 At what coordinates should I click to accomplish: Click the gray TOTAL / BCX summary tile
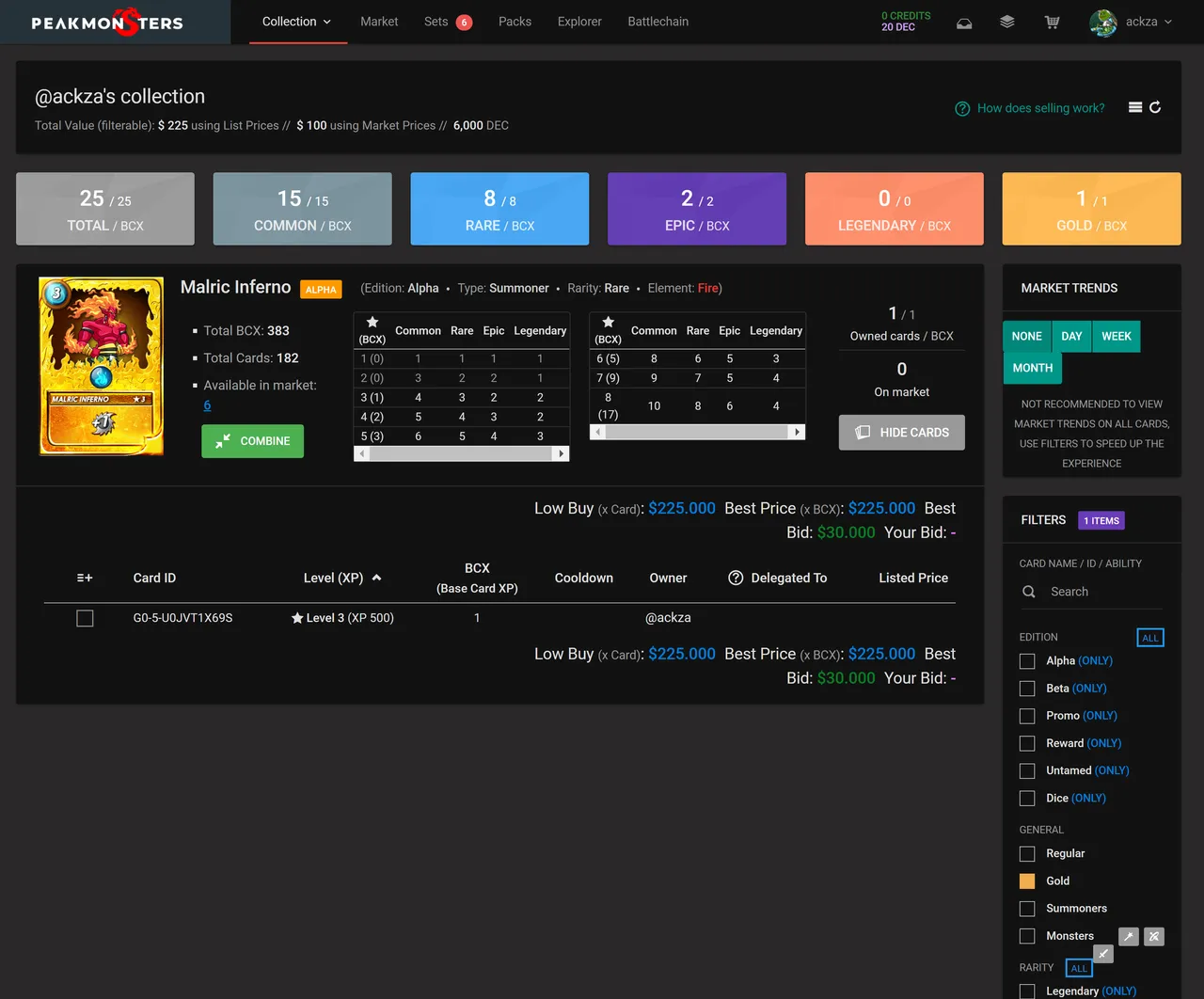105,209
